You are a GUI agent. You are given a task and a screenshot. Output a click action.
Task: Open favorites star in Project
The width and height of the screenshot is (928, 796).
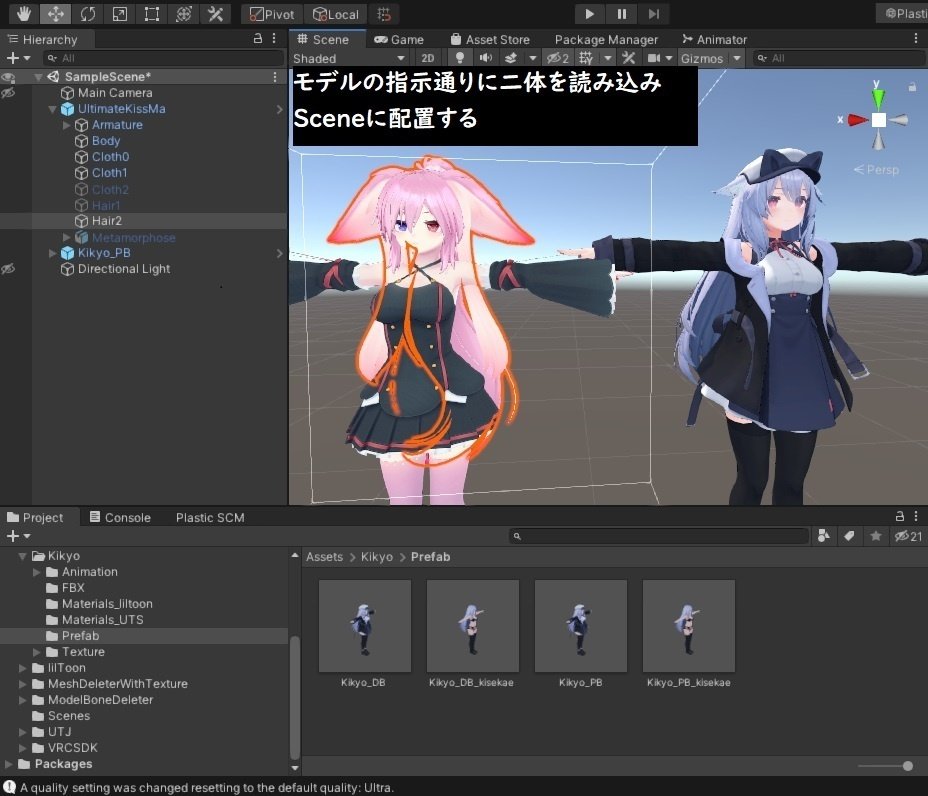point(876,536)
